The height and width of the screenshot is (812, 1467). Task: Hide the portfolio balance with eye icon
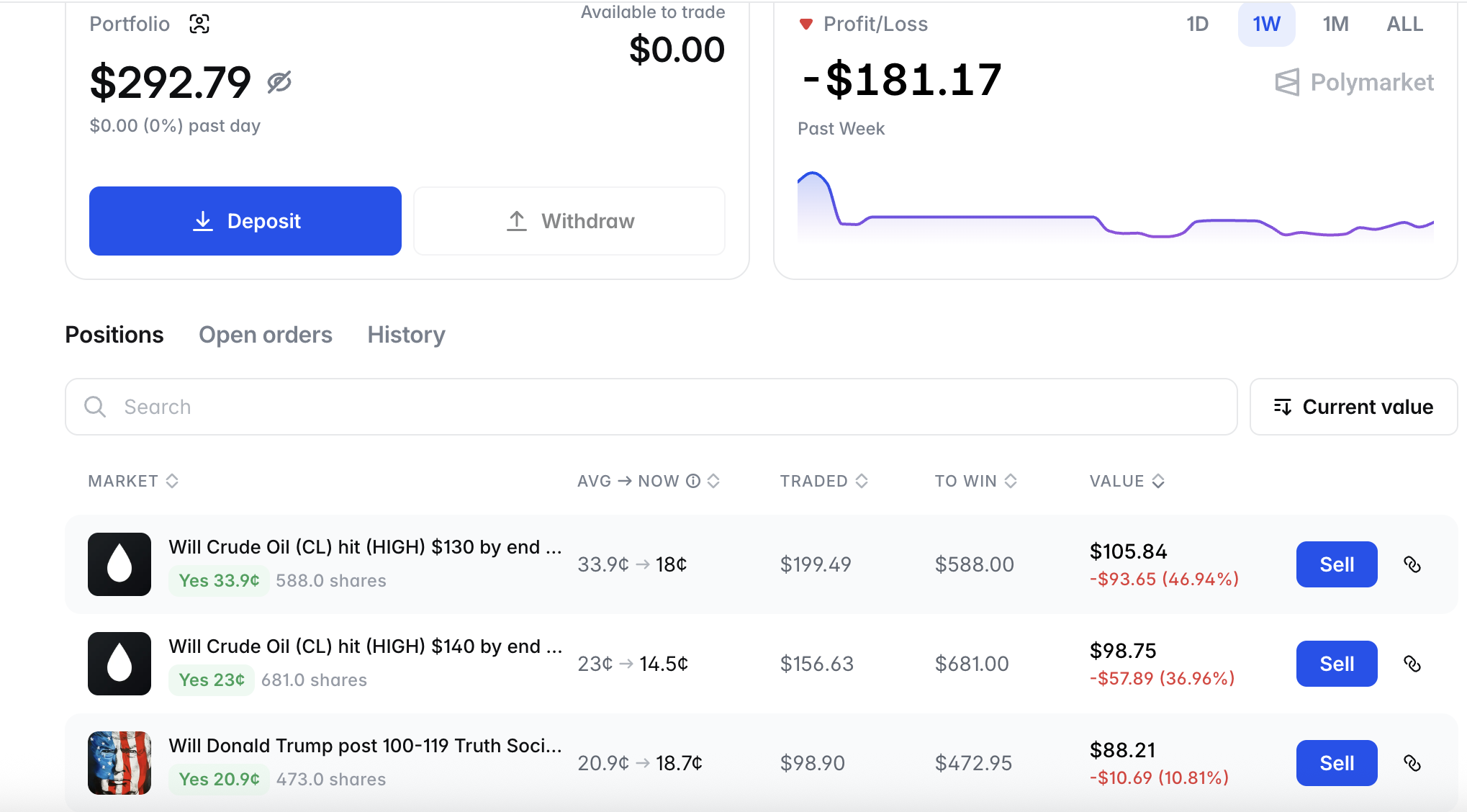coord(279,82)
